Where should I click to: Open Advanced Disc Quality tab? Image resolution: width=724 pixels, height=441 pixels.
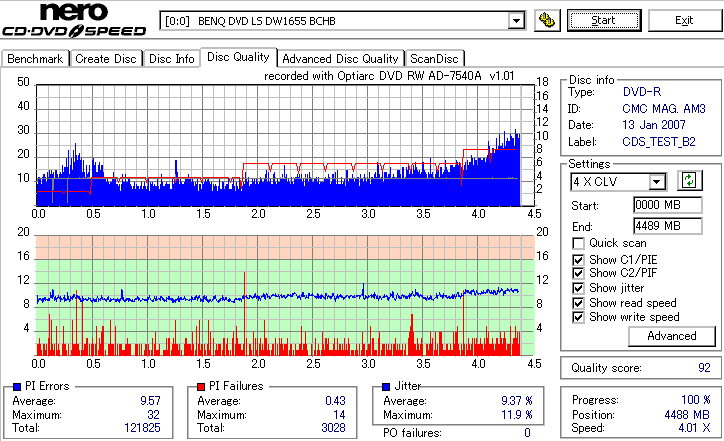pyautogui.click(x=340, y=59)
